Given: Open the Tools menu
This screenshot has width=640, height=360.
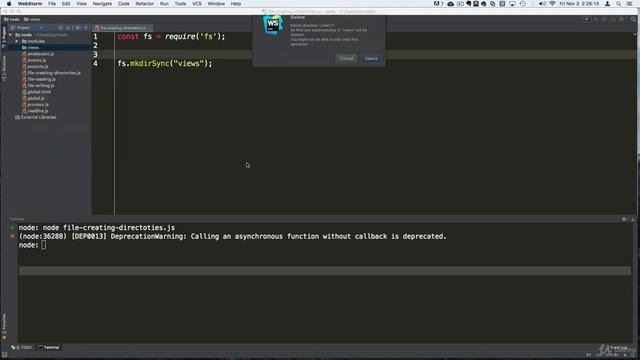Looking at the screenshot, I should pyautogui.click(x=180, y=4).
